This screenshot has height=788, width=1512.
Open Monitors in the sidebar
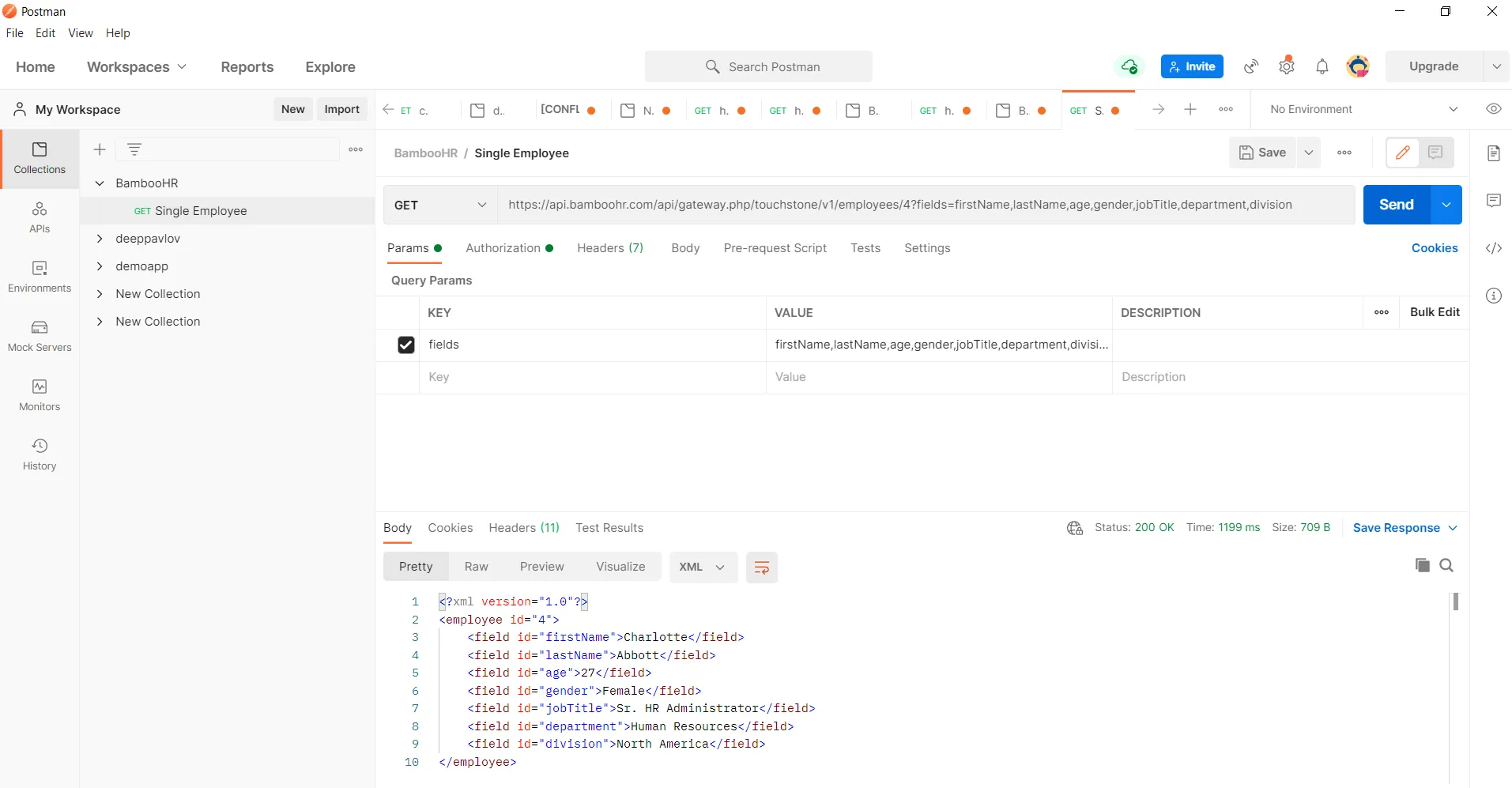pos(40,395)
